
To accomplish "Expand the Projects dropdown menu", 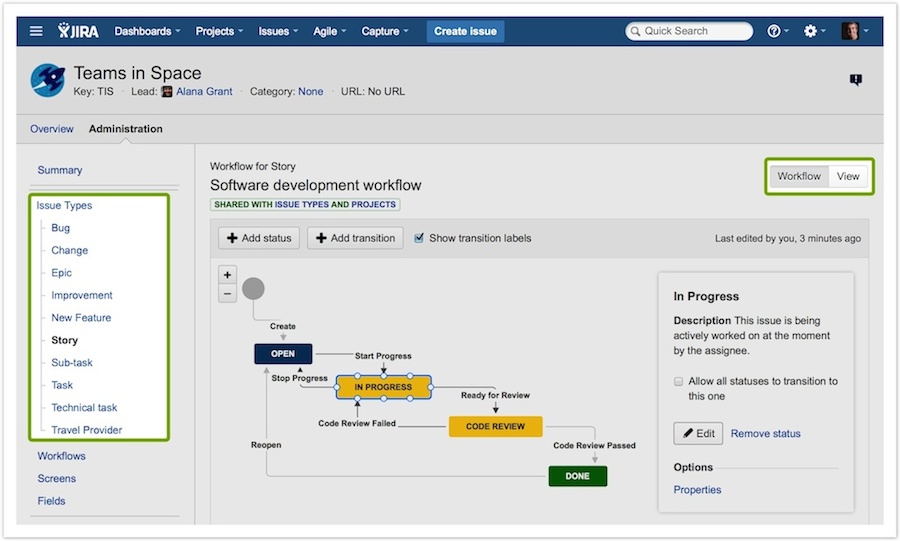I will tap(220, 31).
